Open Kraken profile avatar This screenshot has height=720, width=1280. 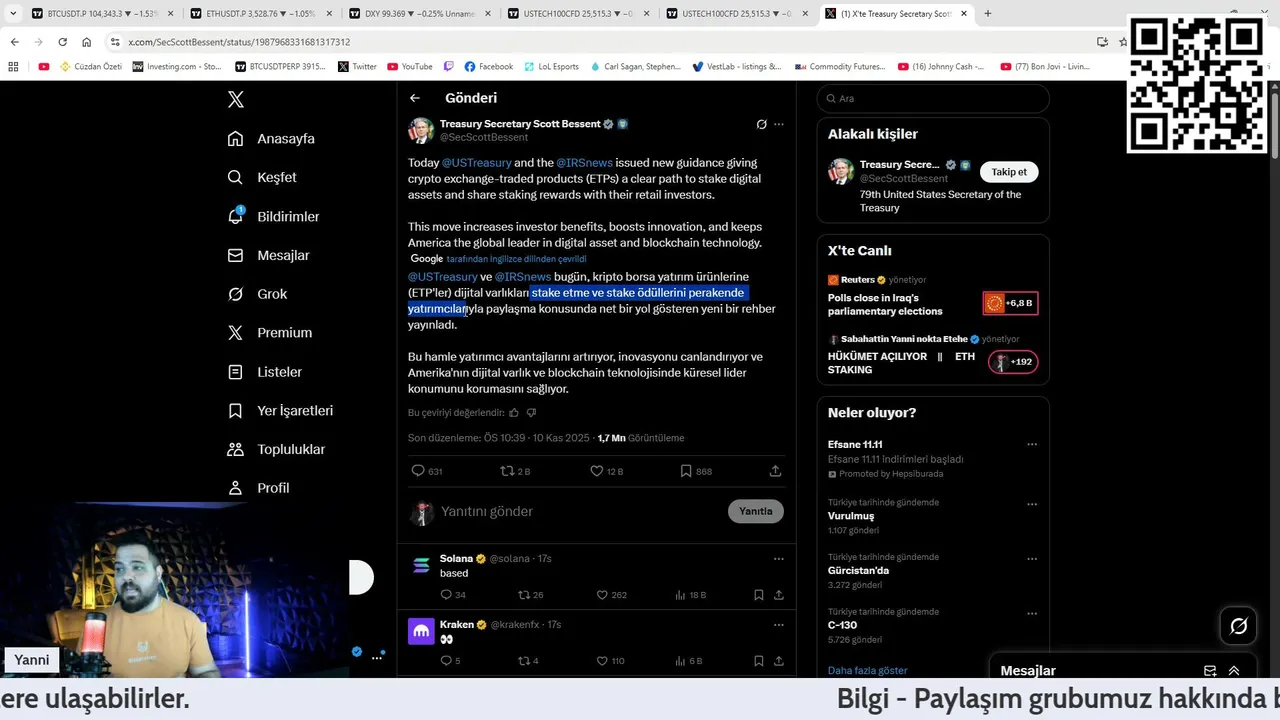click(x=421, y=631)
